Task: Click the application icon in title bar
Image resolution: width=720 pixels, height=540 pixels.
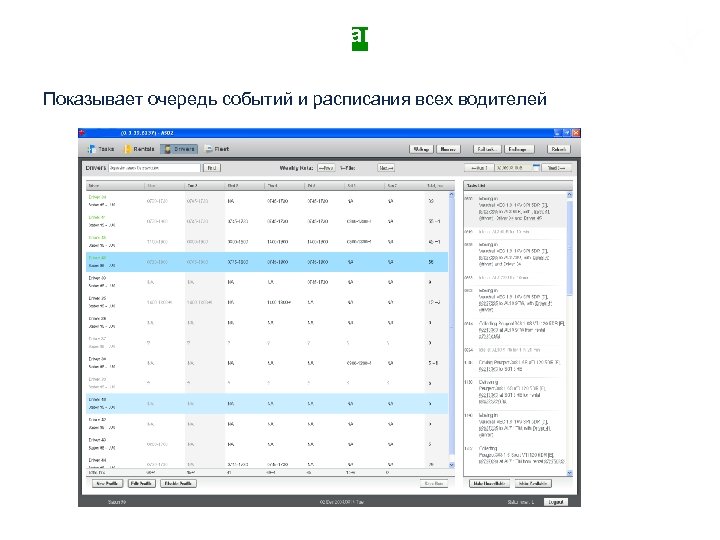Action: (83, 133)
